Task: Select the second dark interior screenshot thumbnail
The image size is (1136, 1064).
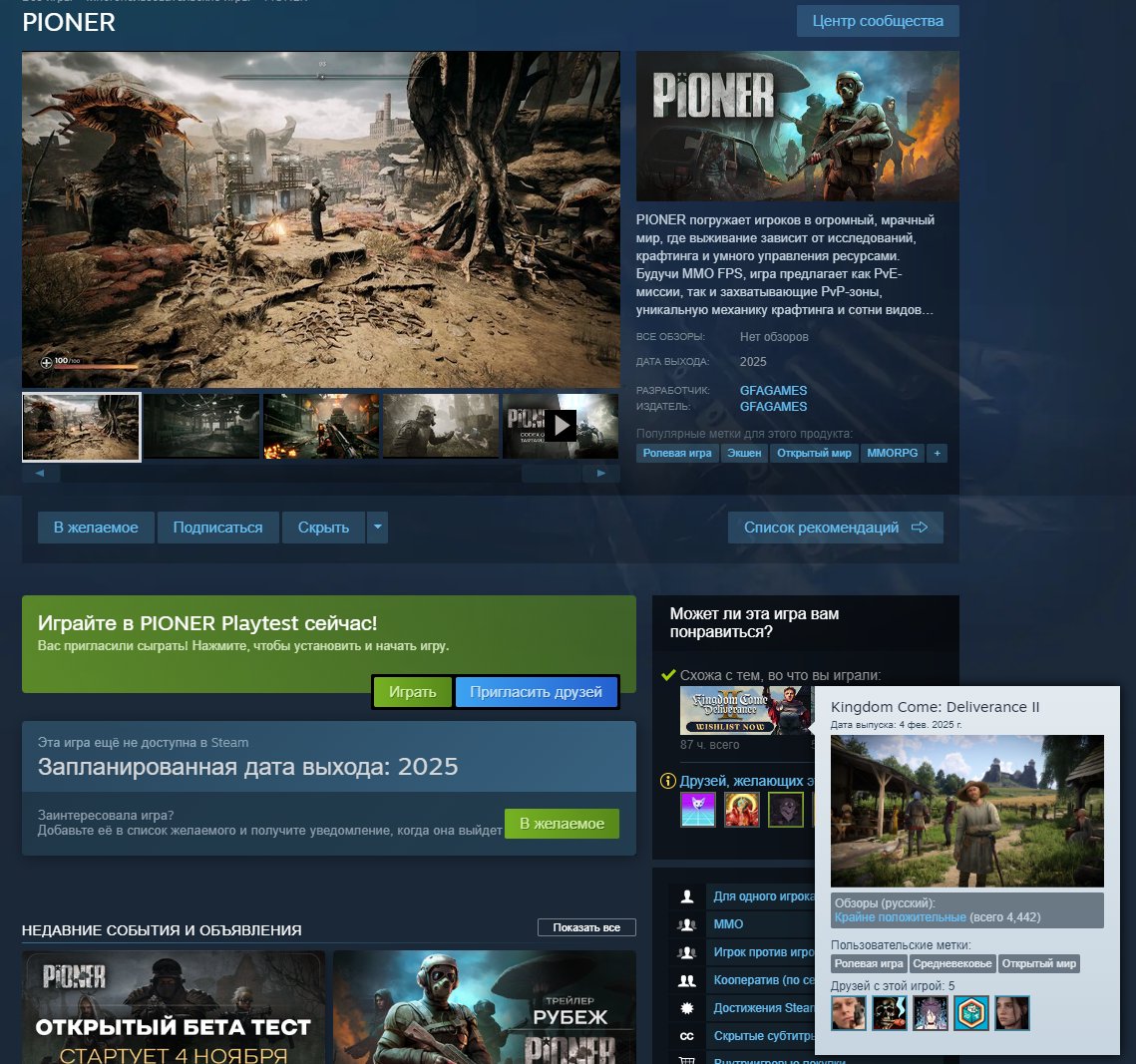Action: point(201,427)
